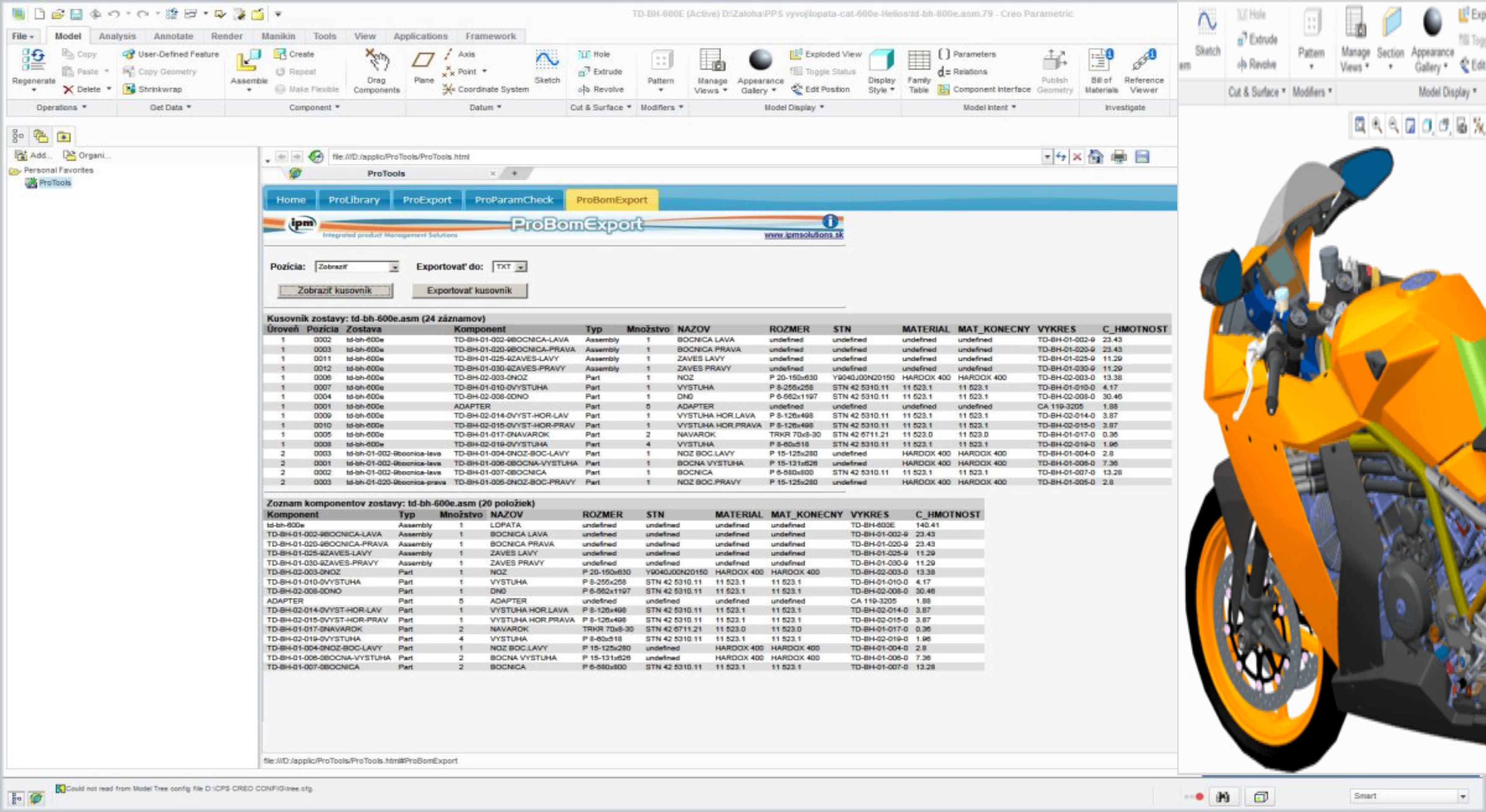Open the Relations editor

pyautogui.click(x=963, y=72)
